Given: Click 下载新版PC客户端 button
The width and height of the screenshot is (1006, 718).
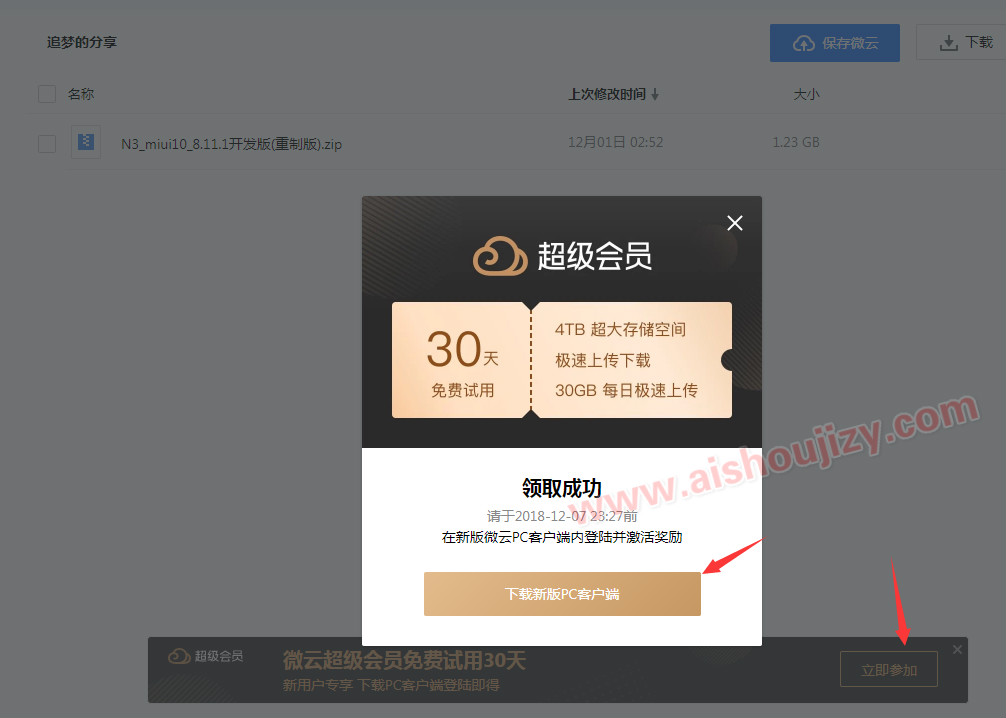Looking at the screenshot, I should pos(562,594).
